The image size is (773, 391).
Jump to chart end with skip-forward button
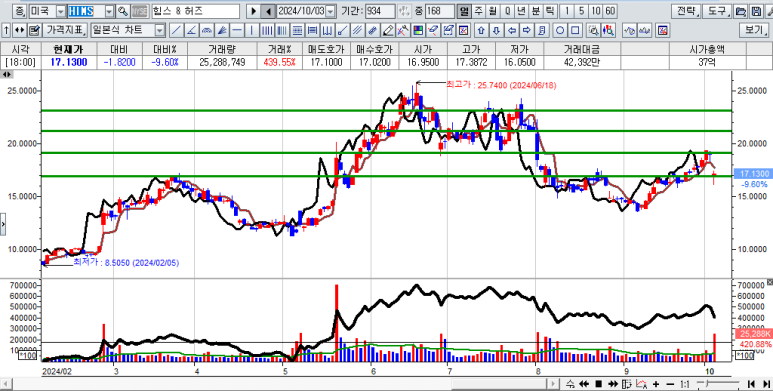(766, 384)
